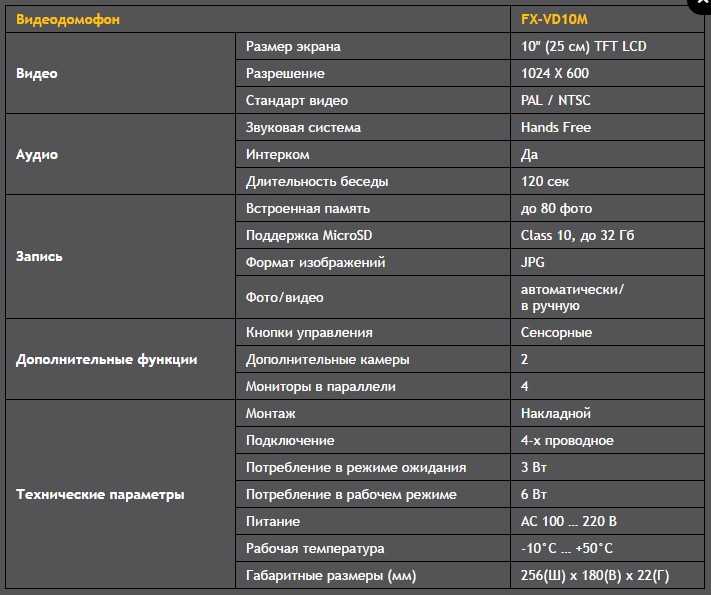Click the Аудио category cell
The height and width of the screenshot is (595, 711).
tap(120, 154)
